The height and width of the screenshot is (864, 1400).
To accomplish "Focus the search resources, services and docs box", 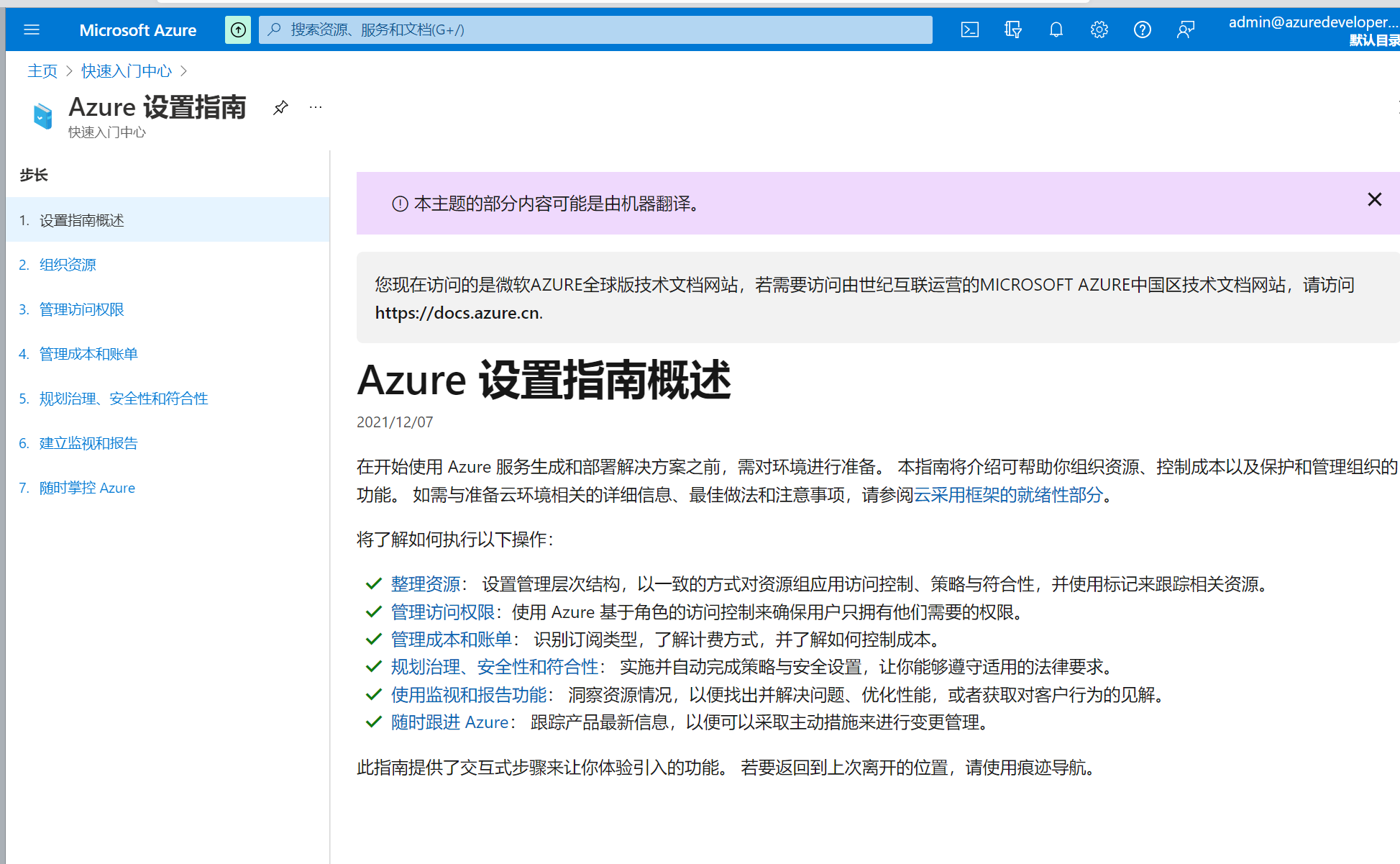I will coord(595,29).
